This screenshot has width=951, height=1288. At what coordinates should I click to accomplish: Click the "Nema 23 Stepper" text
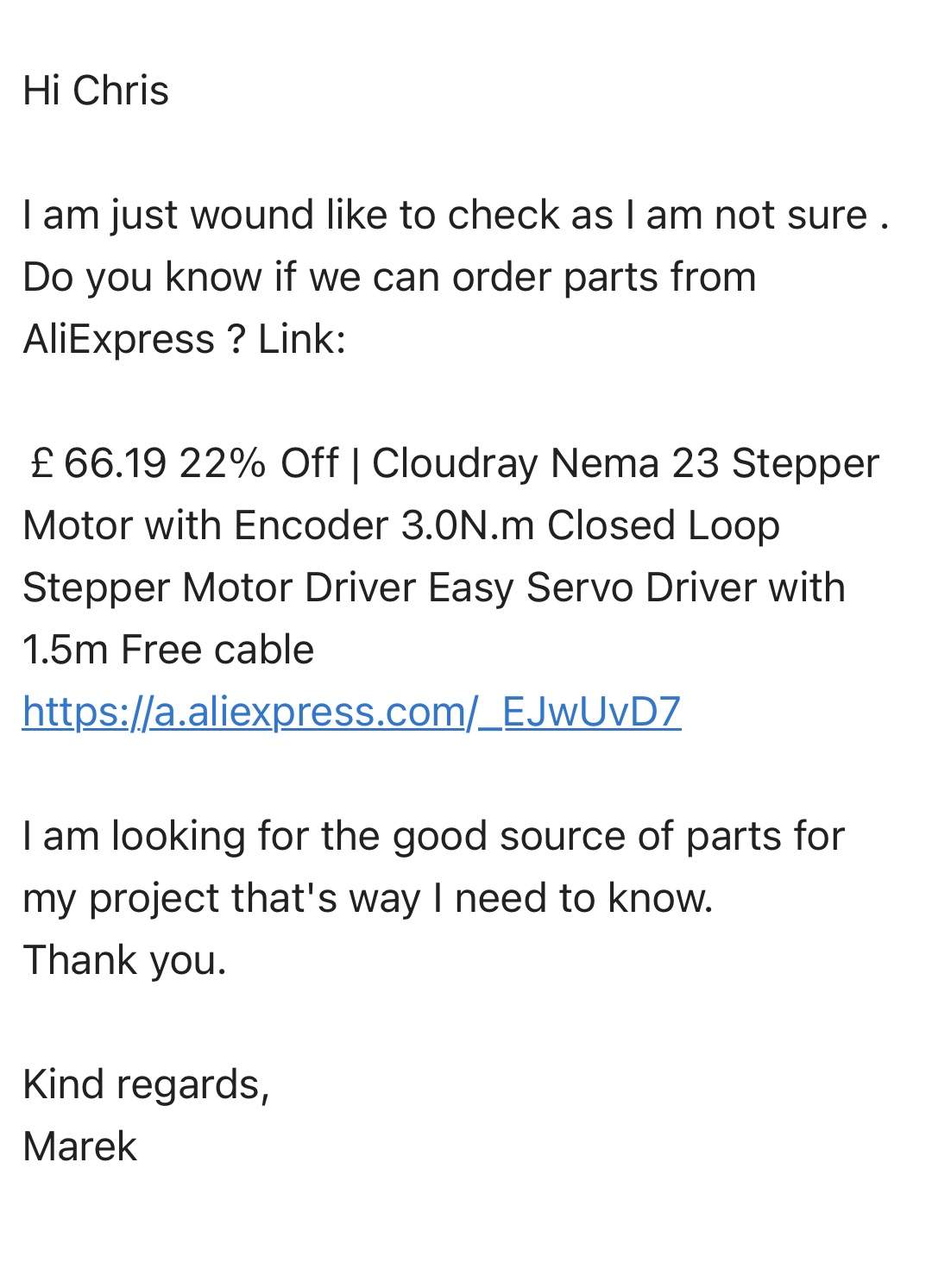coord(715,463)
